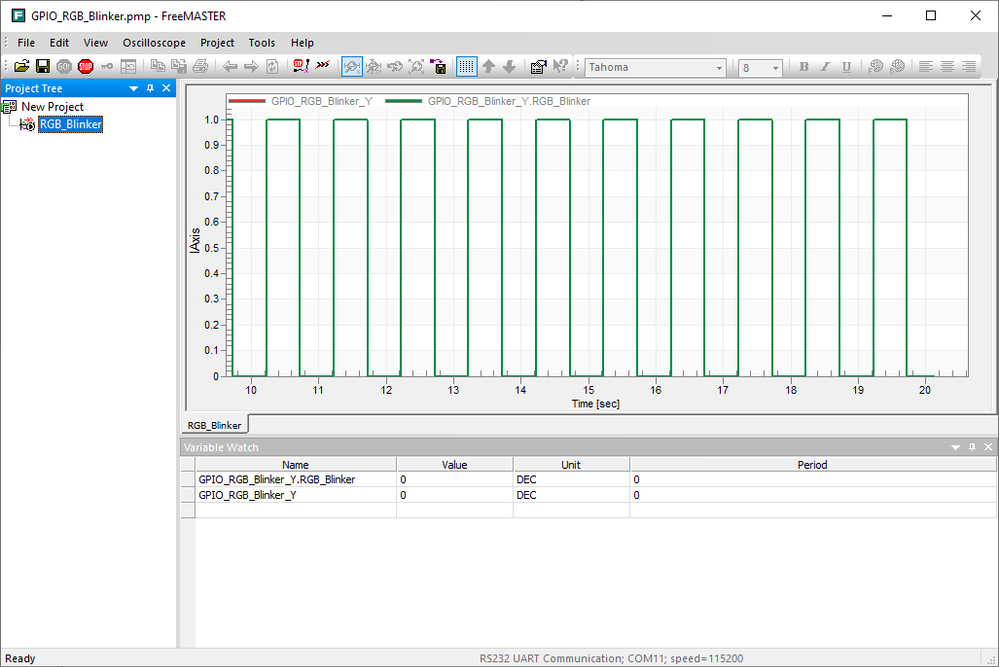Close the Project Tree panel

pos(166,89)
